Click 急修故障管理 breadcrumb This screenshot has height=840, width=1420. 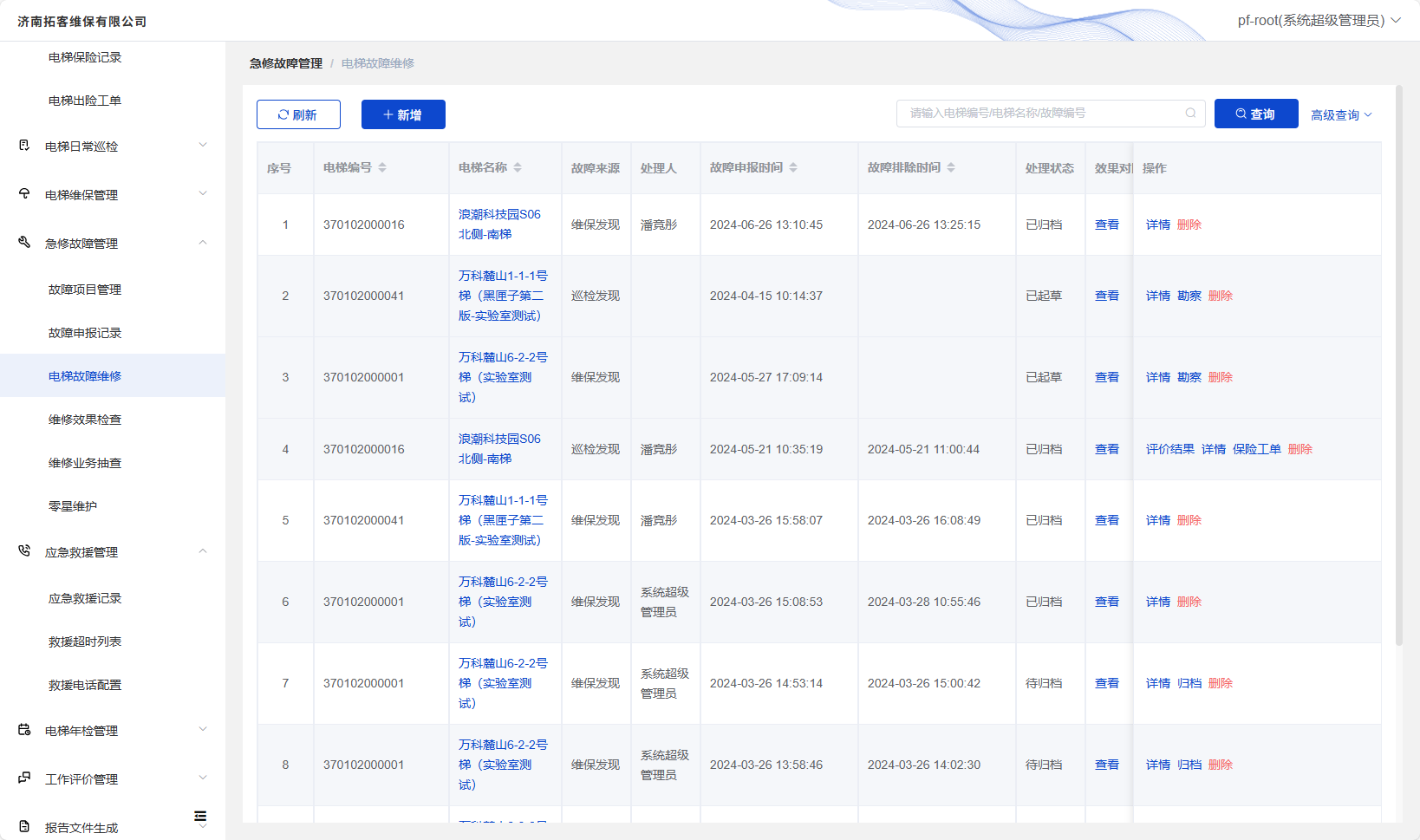[286, 63]
